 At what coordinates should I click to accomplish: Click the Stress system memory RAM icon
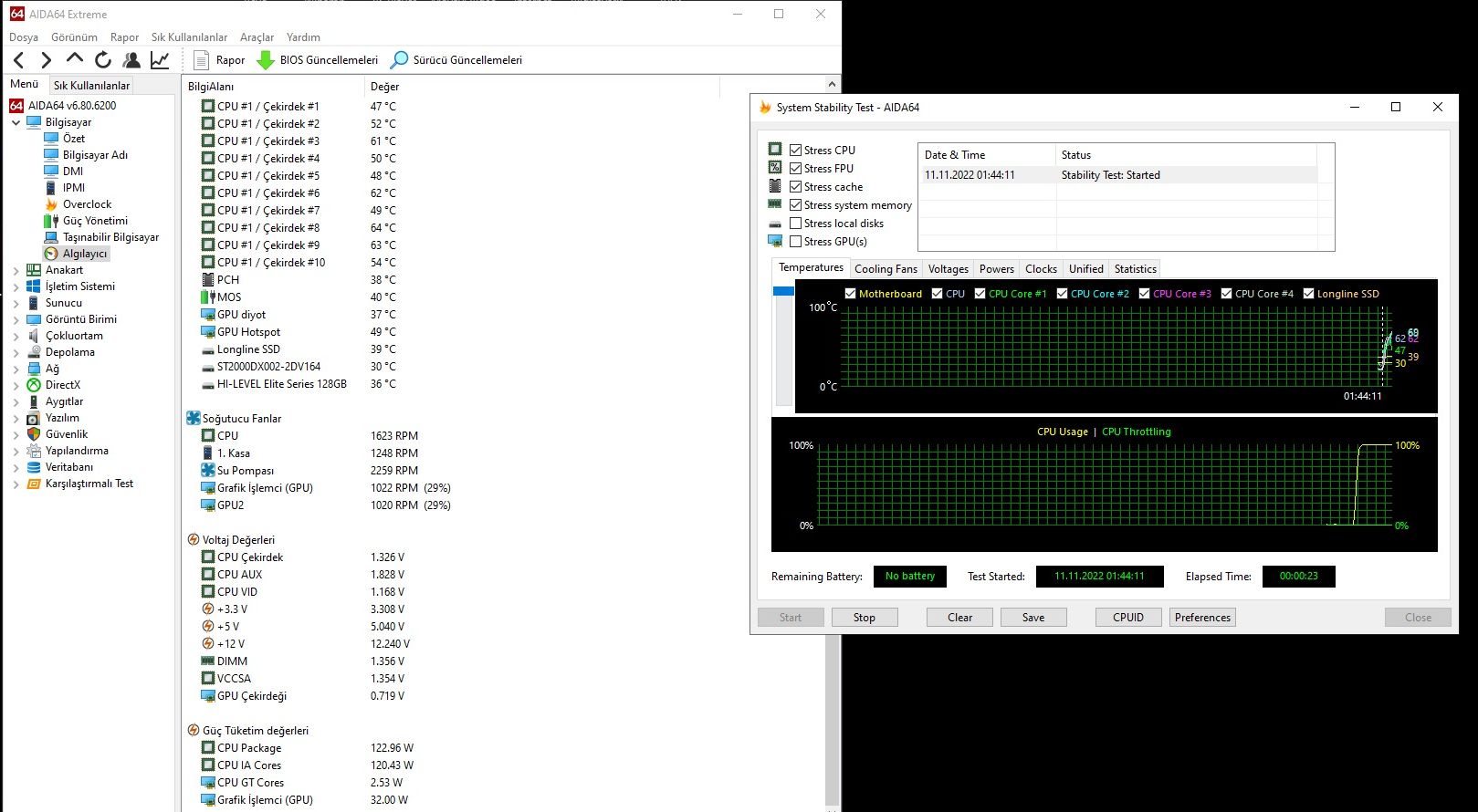pyautogui.click(x=775, y=204)
